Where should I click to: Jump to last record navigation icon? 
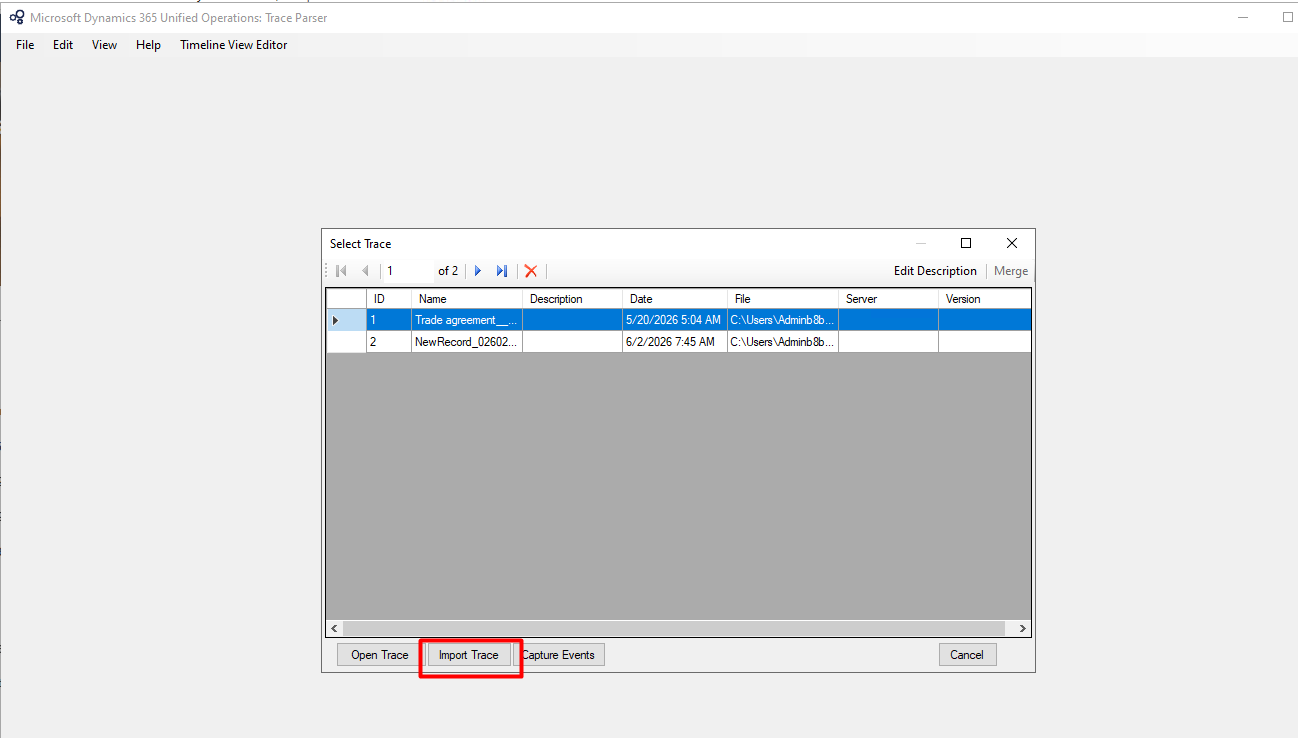coord(502,271)
